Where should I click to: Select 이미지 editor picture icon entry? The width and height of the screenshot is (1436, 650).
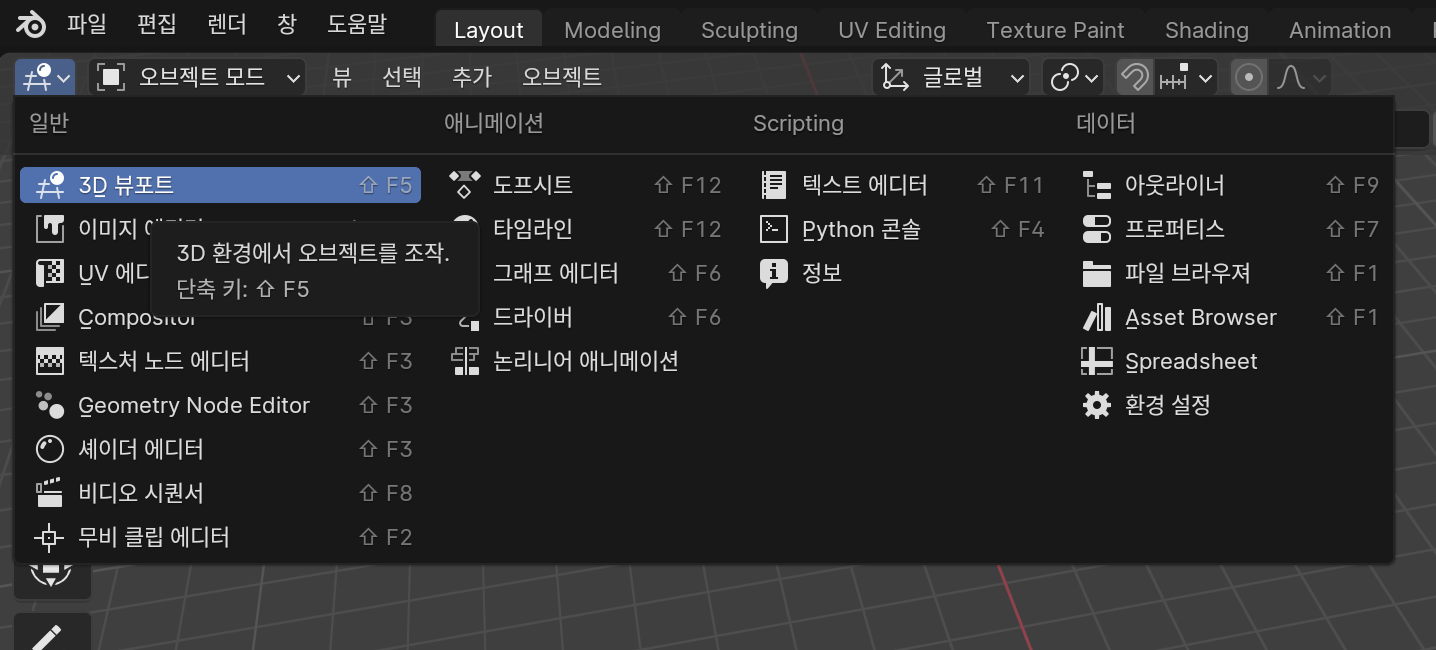(50, 229)
